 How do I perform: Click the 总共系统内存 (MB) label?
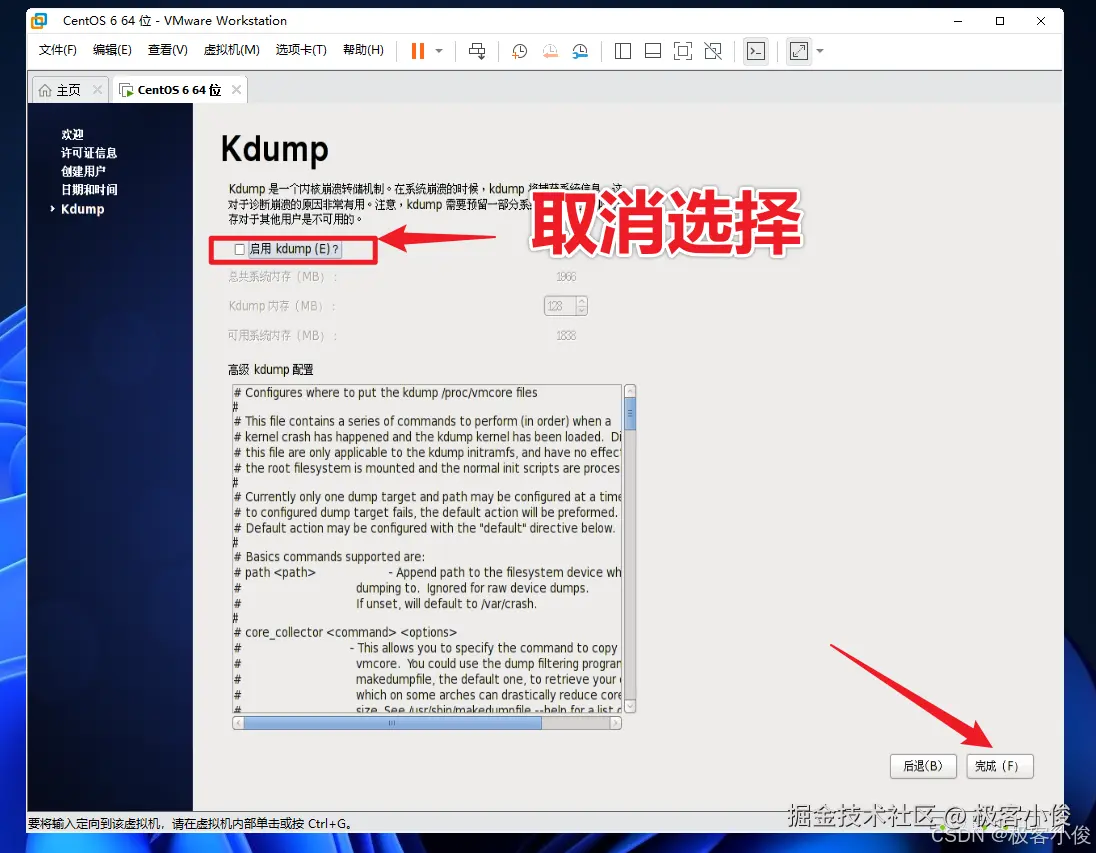(283, 277)
